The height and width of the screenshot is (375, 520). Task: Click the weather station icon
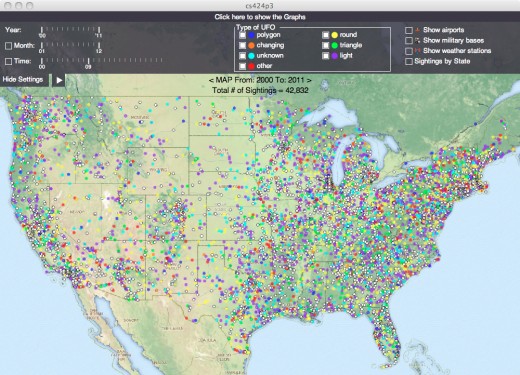[x=417, y=51]
